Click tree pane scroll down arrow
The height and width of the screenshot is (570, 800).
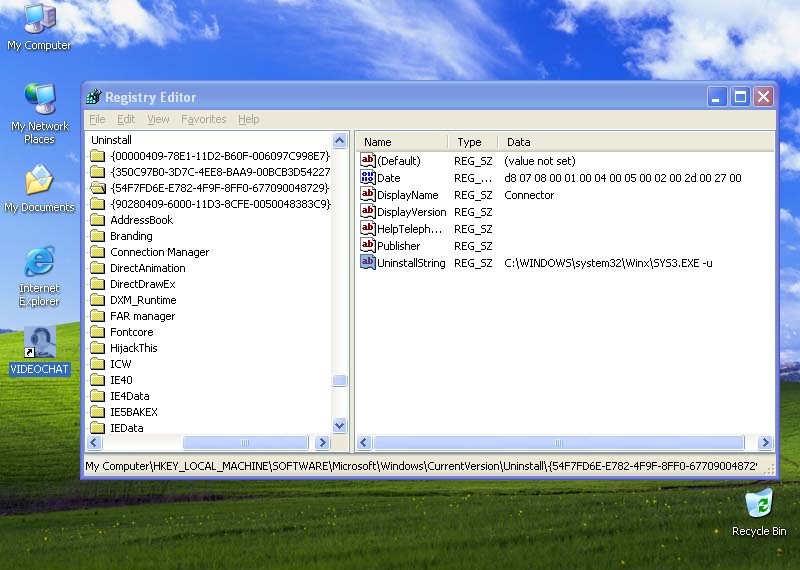(x=339, y=425)
